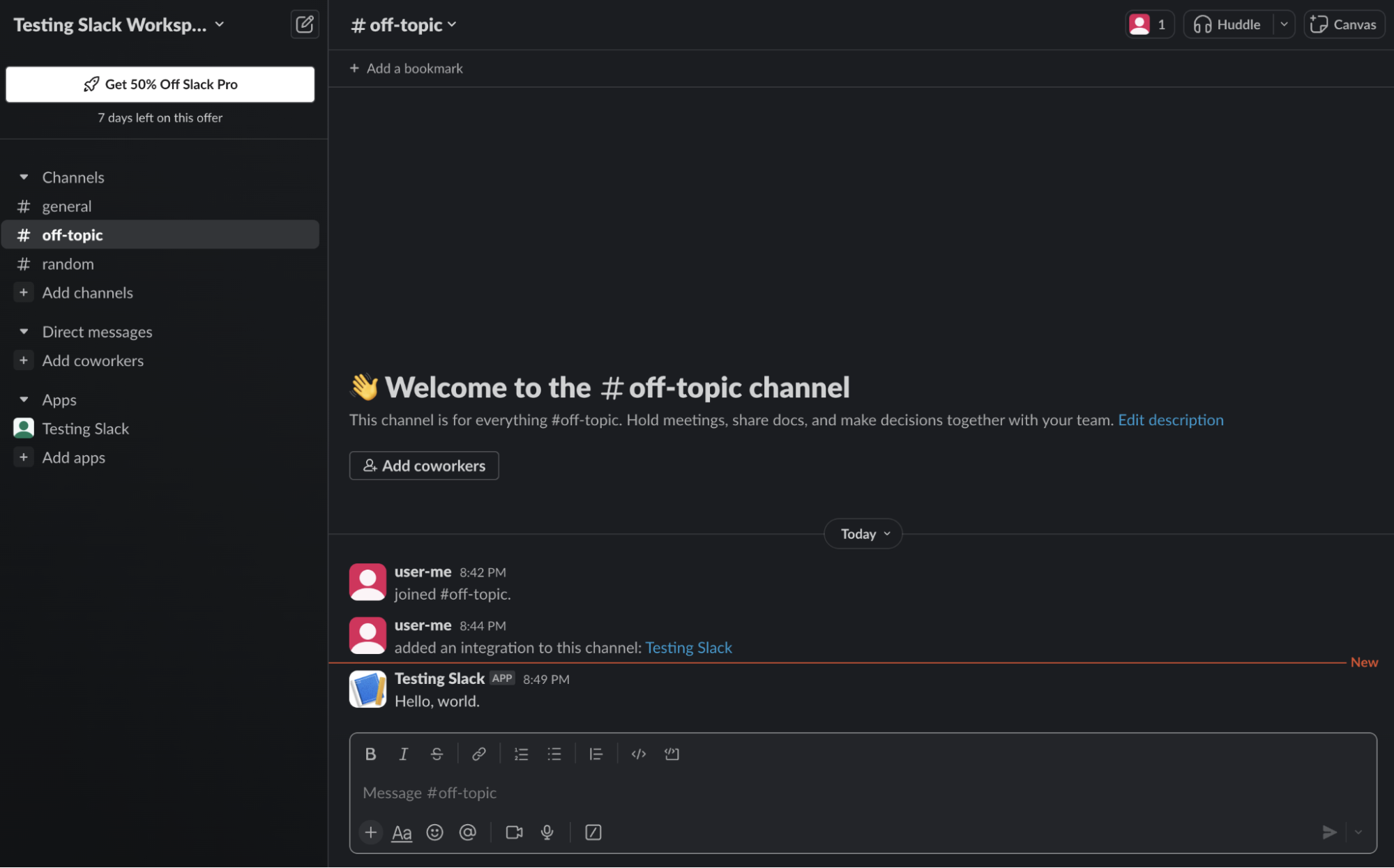The width and height of the screenshot is (1394, 868).
Task: Open the emoji picker
Action: pos(434,832)
